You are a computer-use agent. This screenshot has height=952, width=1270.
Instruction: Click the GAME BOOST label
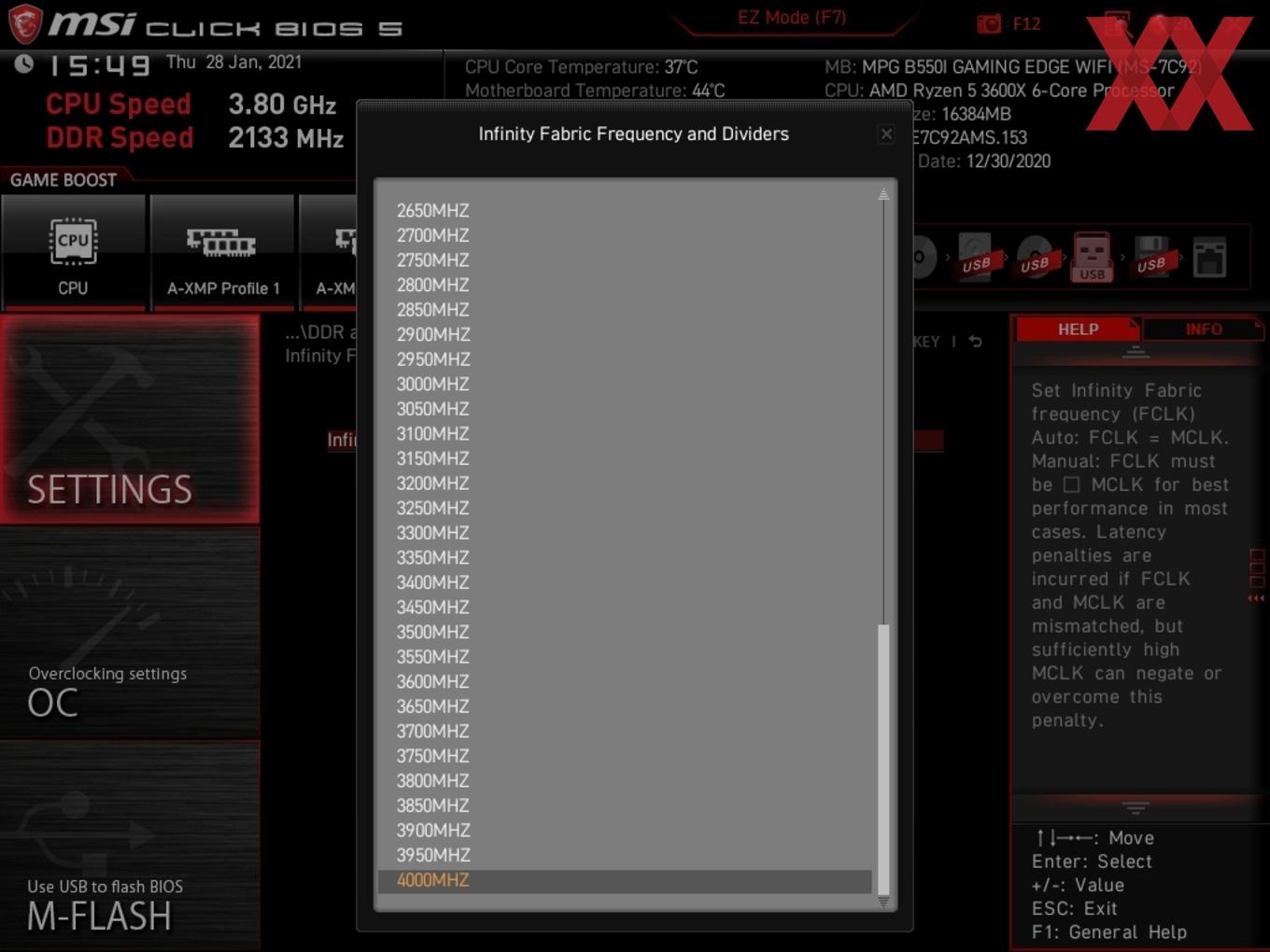coord(63,179)
